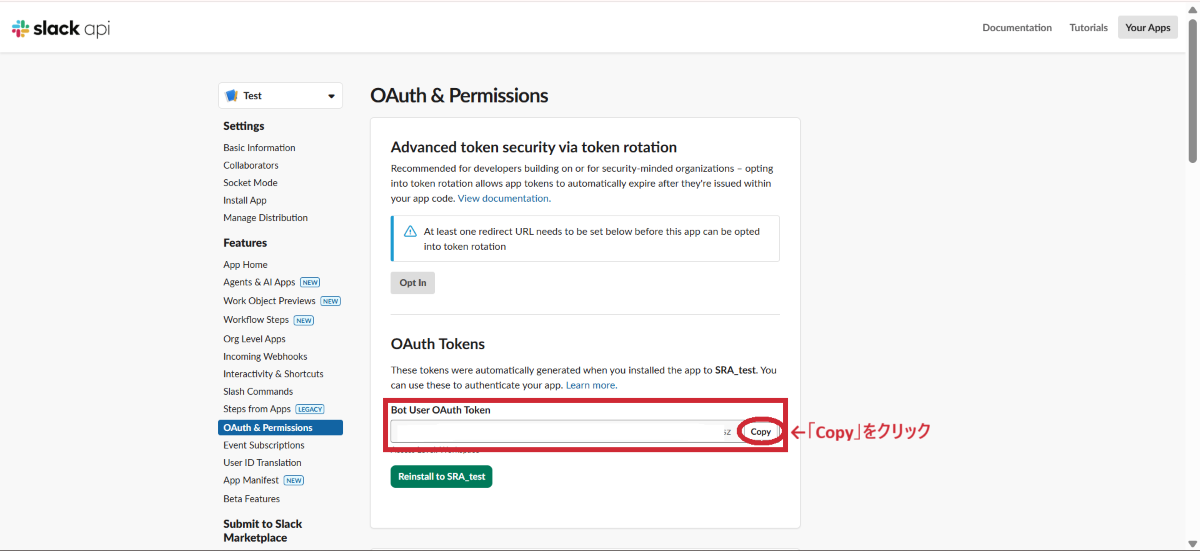Open Event Subscriptions page
Image resolution: width=1200 pixels, height=551 pixels.
(264, 445)
